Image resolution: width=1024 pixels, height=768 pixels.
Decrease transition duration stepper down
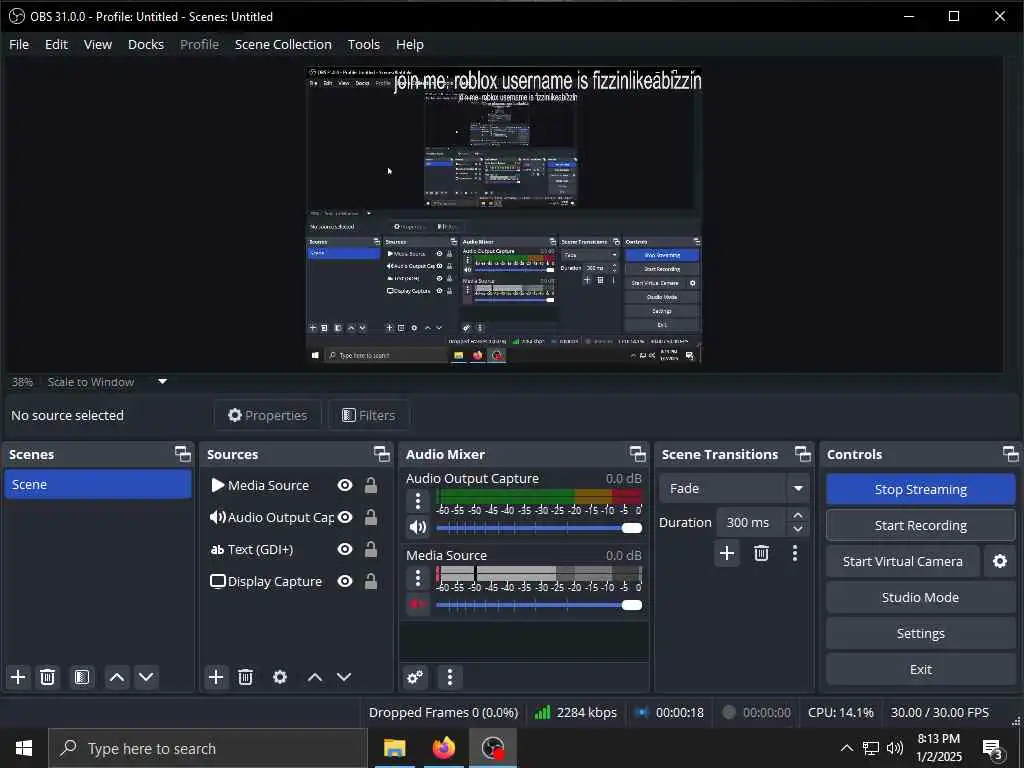[x=797, y=529]
